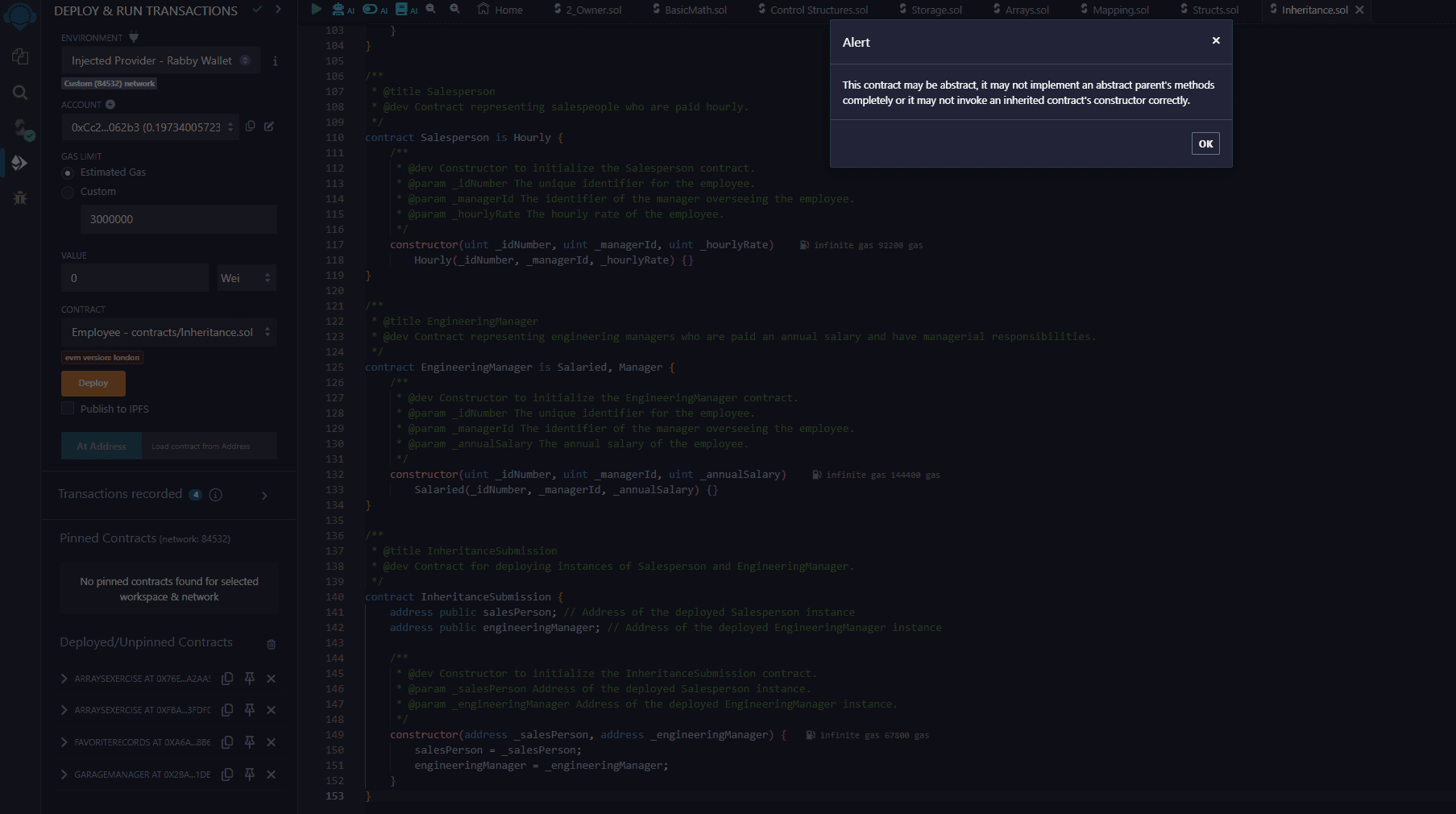
Task: Open the Debugger bug icon
Action: click(x=20, y=197)
